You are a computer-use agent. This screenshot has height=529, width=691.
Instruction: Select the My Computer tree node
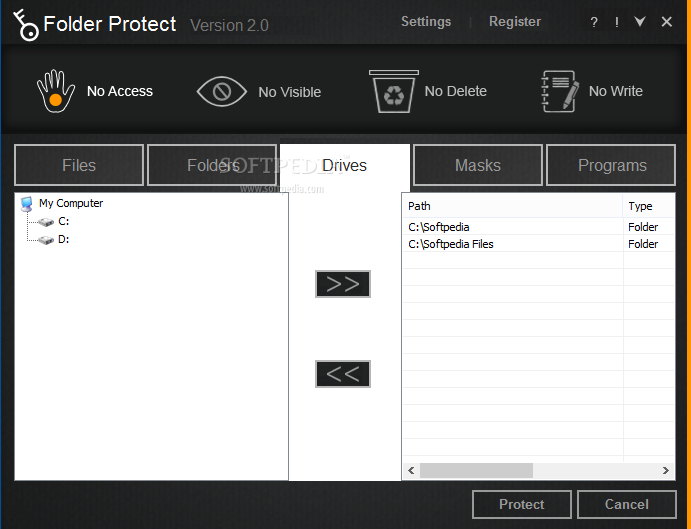[71, 203]
